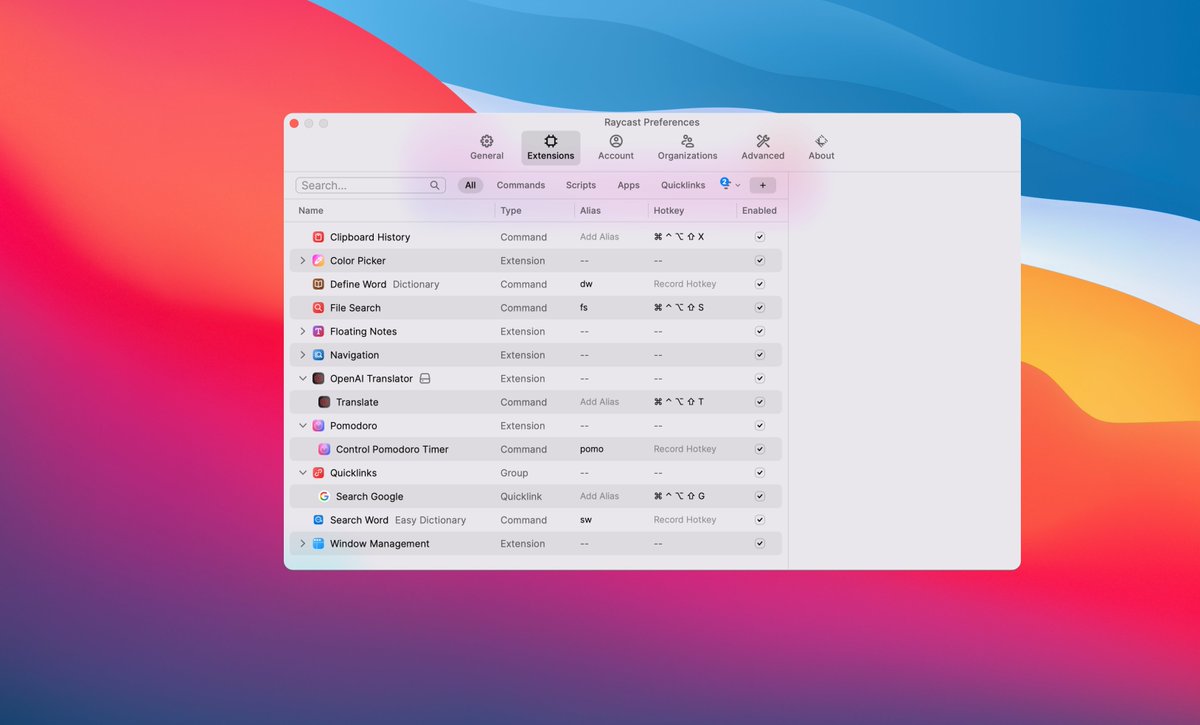Sort by the Name column header
Viewport: 1200px width, 725px height.
click(311, 211)
